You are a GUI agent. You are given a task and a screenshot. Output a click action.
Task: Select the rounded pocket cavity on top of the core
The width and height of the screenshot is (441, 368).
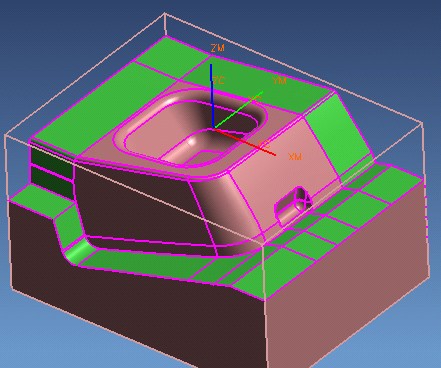(x=191, y=128)
